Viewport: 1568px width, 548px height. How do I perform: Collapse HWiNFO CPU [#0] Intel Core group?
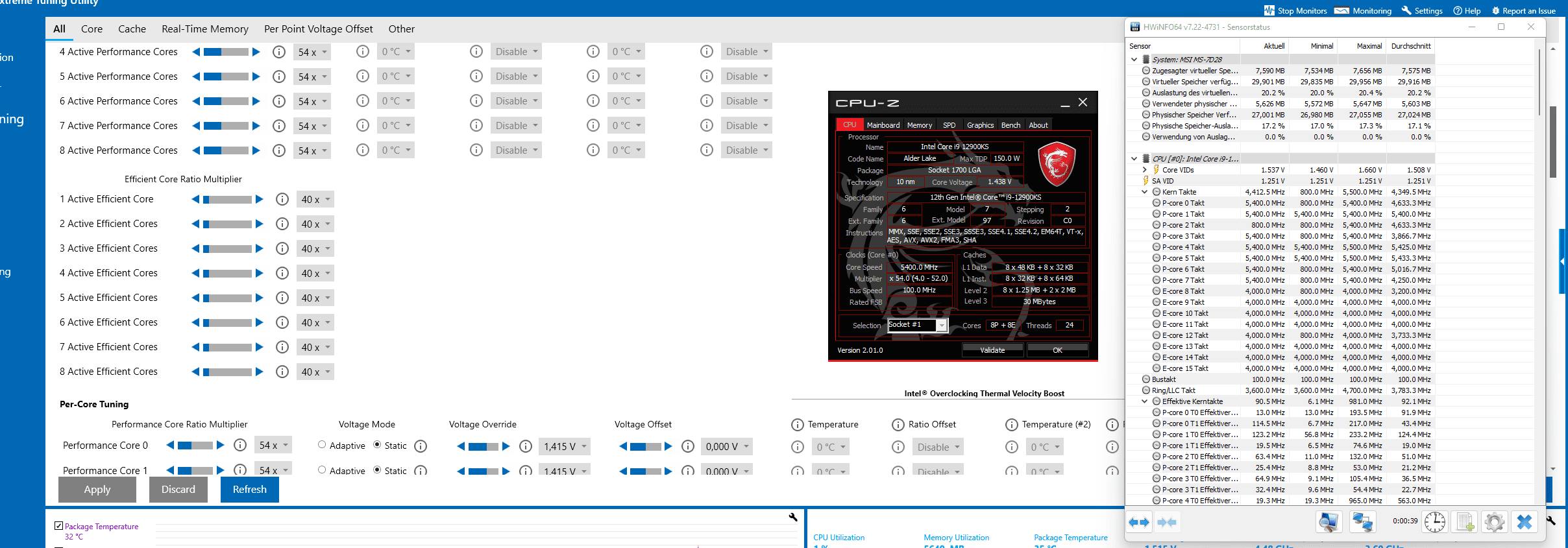click(x=1134, y=158)
